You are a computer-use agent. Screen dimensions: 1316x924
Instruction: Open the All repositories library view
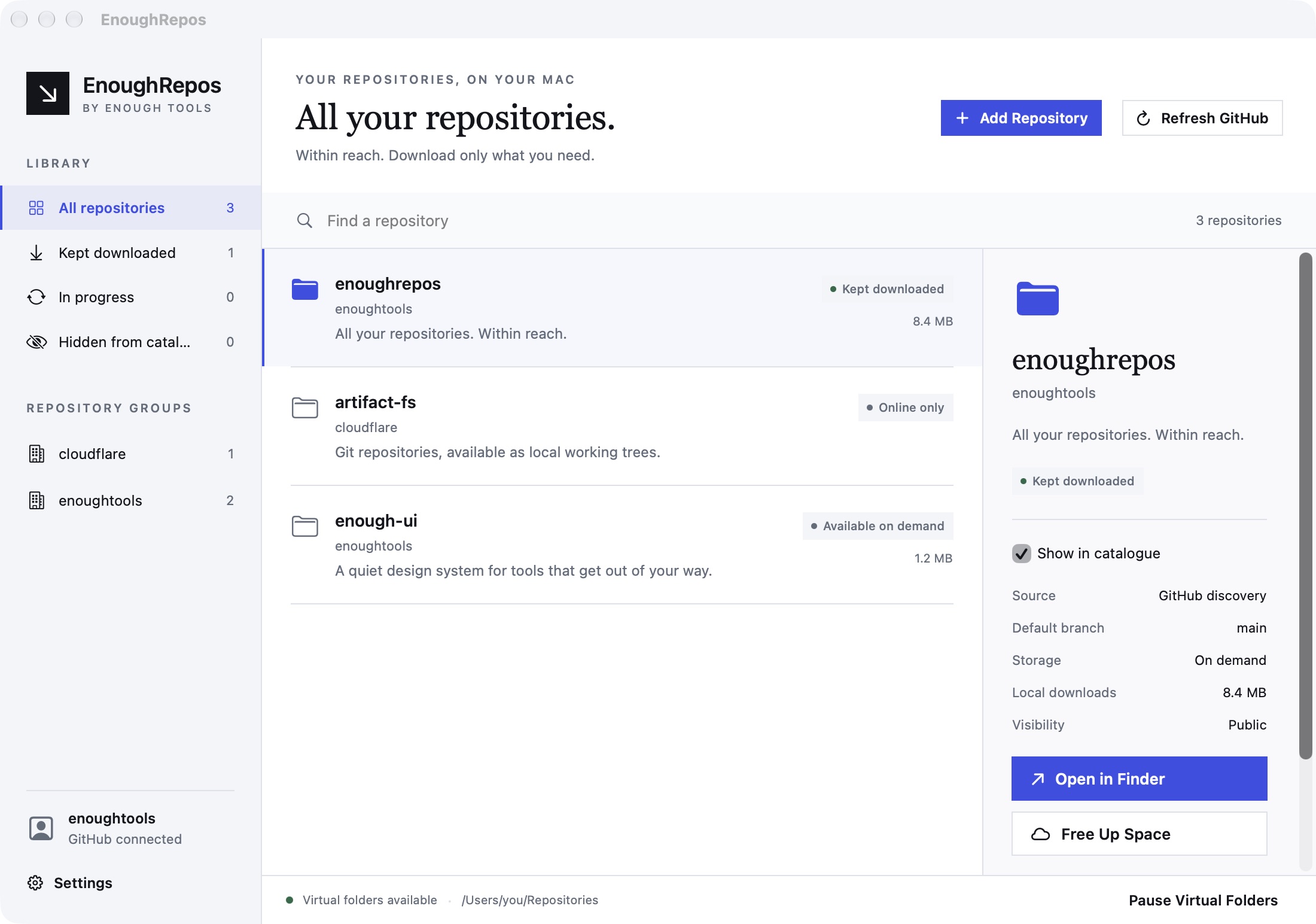[x=131, y=208]
